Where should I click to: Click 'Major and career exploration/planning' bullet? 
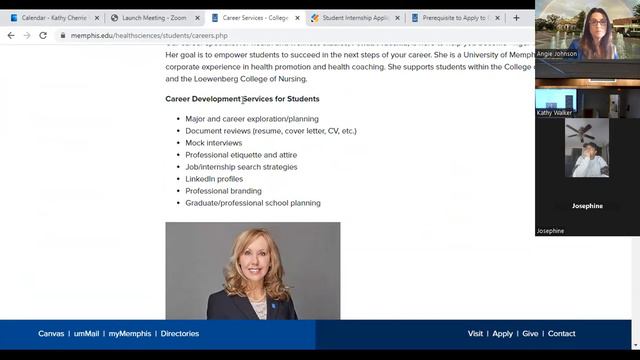click(252, 119)
